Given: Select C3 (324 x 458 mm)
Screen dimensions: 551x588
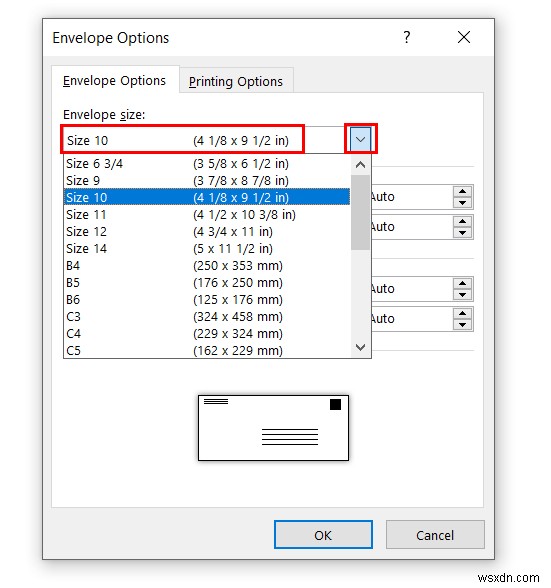Looking at the screenshot, I should pyautogui.click(x=207, y=316).
